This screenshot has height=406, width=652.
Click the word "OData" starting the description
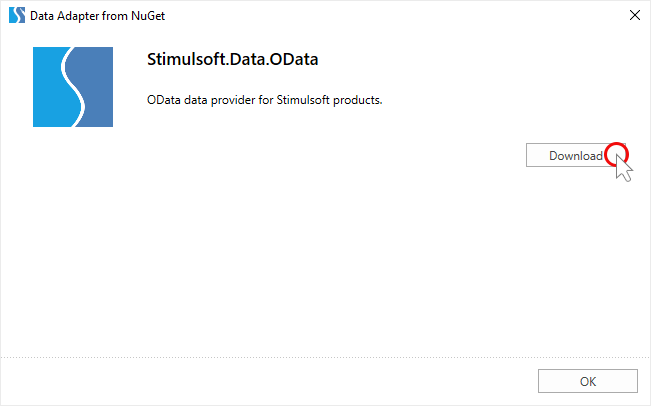[164, 100]
